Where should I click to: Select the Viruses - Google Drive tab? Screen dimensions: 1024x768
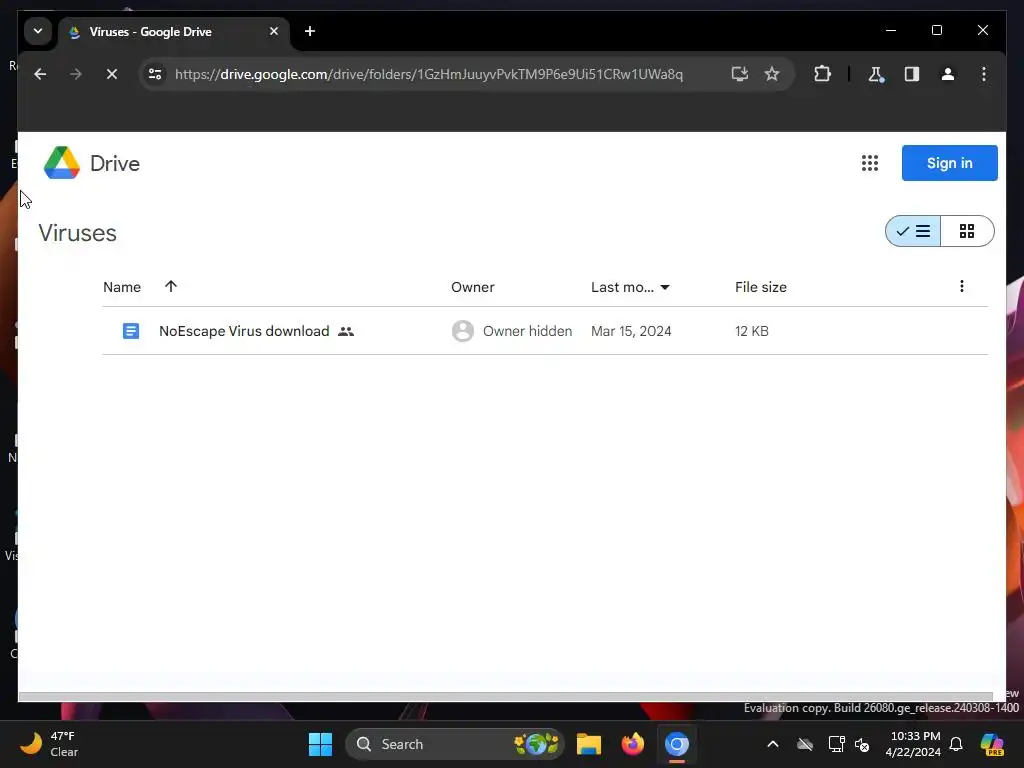(174, 31)
